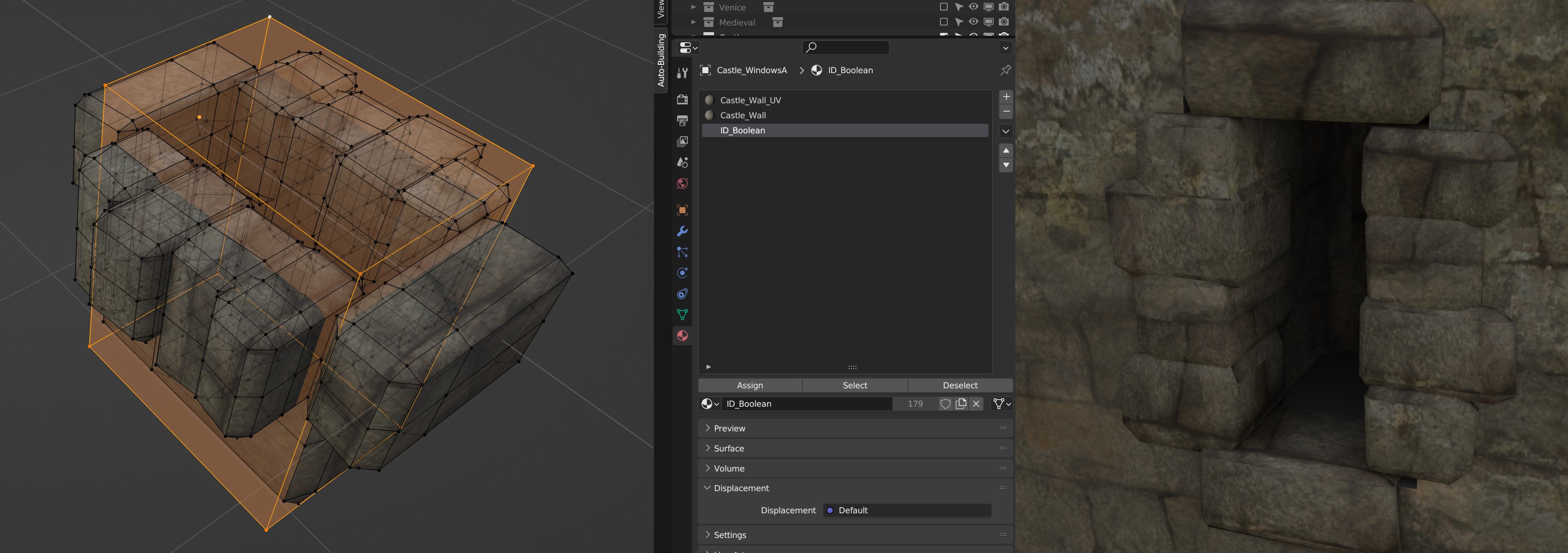Image resolution: width=1568 pixels, height=553 pixels.
Task: Disable Venice collection in viewports
Action: click(989, 7)
